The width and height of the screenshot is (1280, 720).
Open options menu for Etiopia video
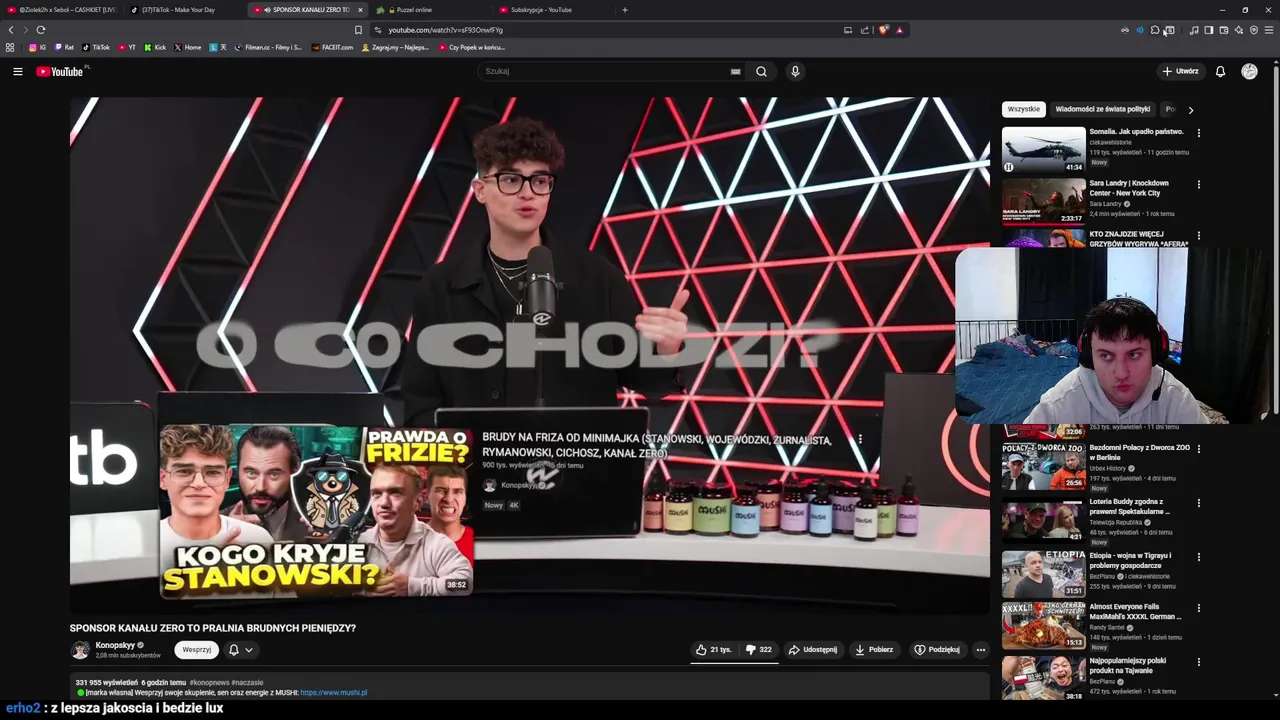1198,556
